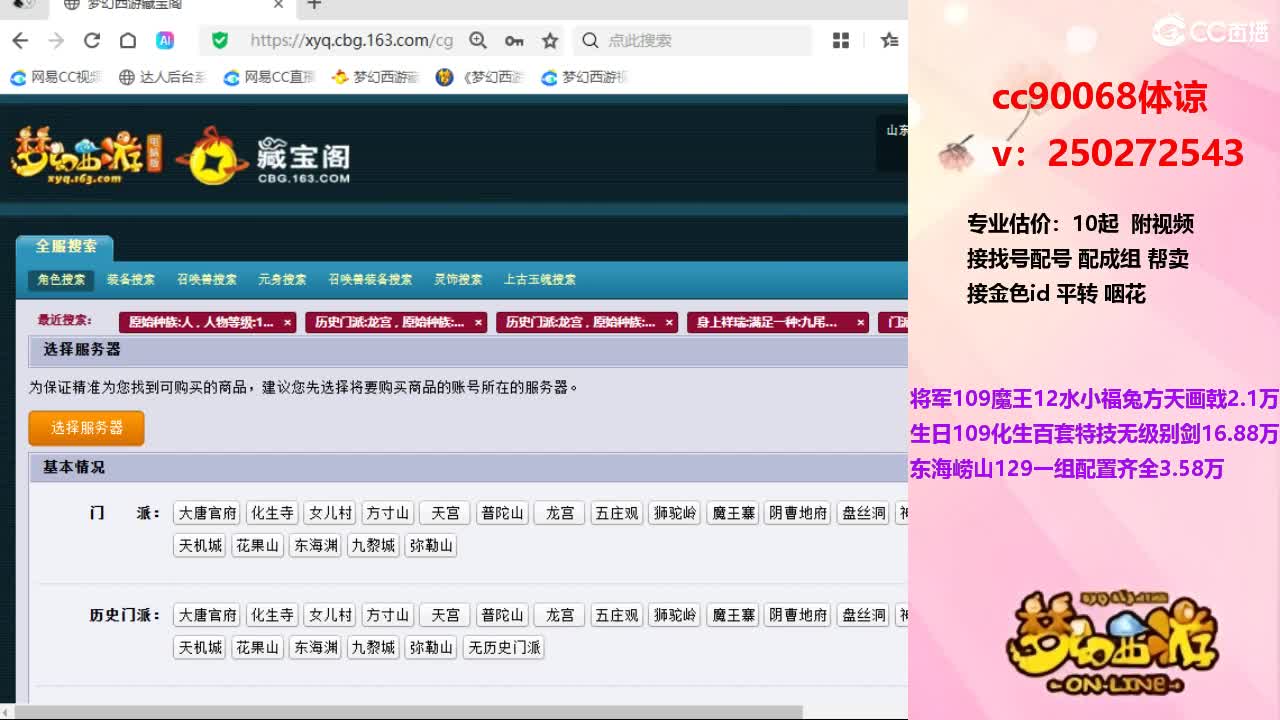This screenshot has width=1280, height=720.
Task: Open the AI assistant icon in toolbar
Action: click(165, 40)
